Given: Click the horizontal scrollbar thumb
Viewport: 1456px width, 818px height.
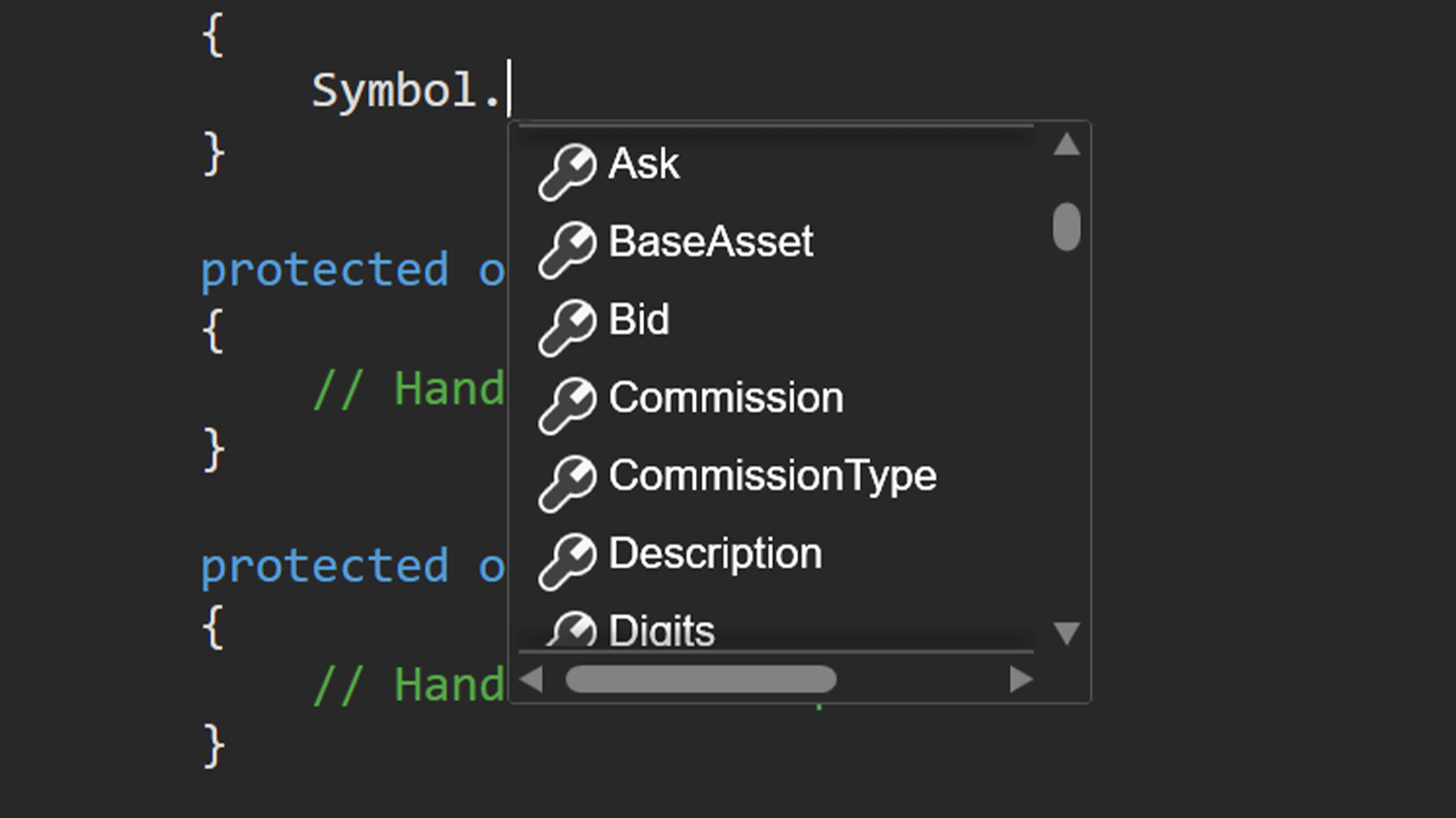Looking at the screenshot, I should (700, 680).
